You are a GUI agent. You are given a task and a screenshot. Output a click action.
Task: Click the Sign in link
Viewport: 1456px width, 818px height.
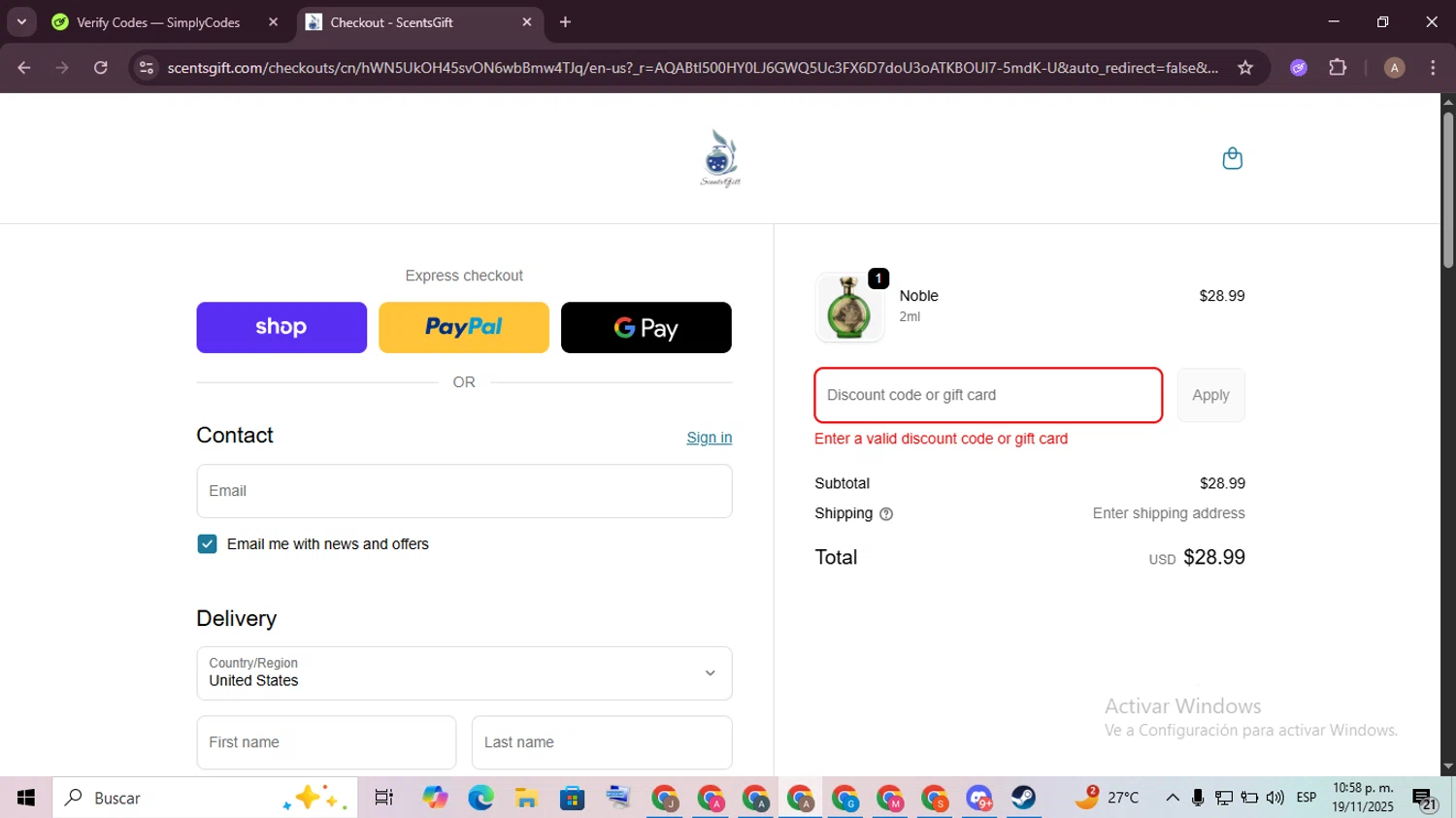[710, 438]
